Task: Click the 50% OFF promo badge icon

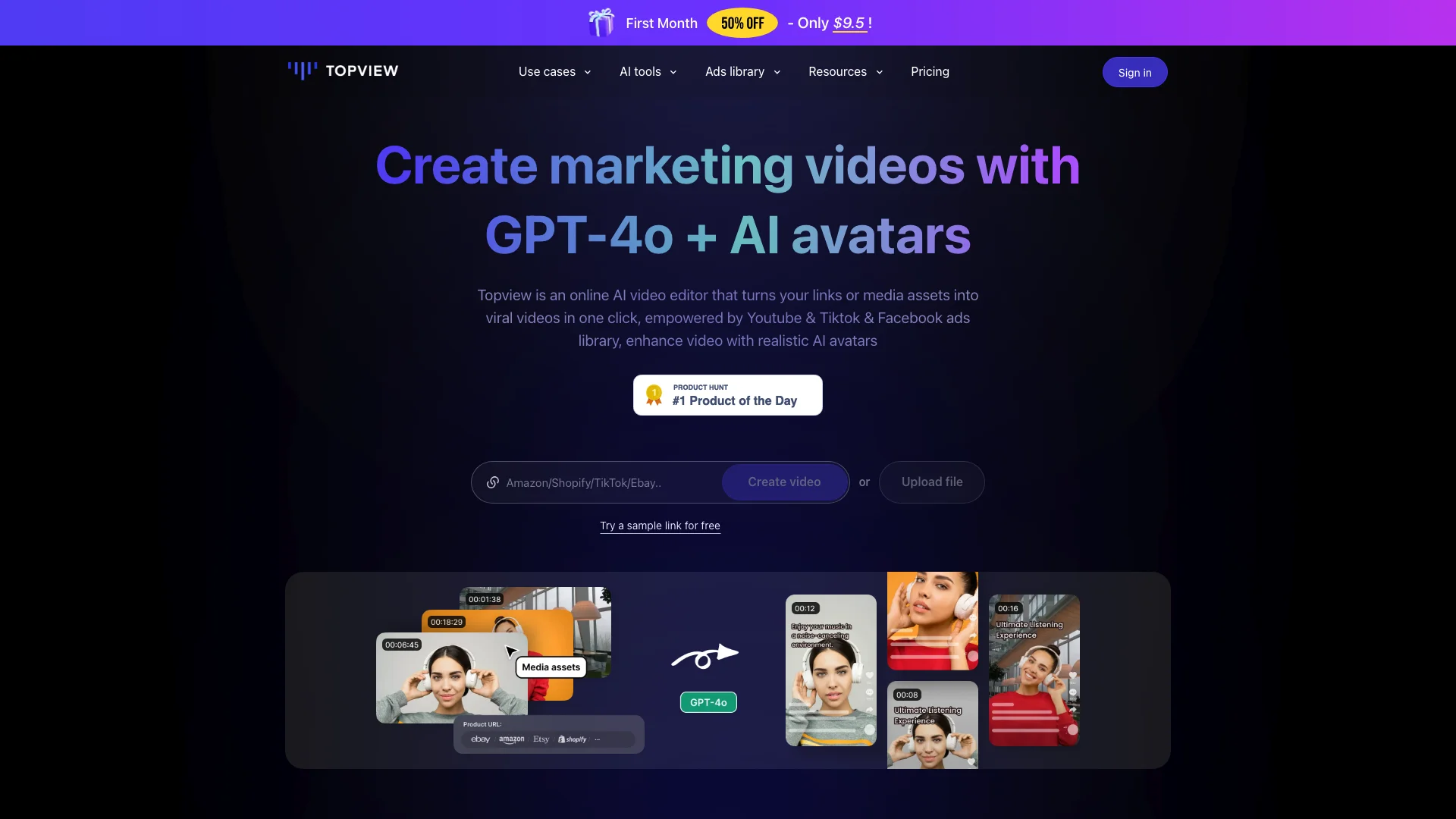Action: coord(742,22)
